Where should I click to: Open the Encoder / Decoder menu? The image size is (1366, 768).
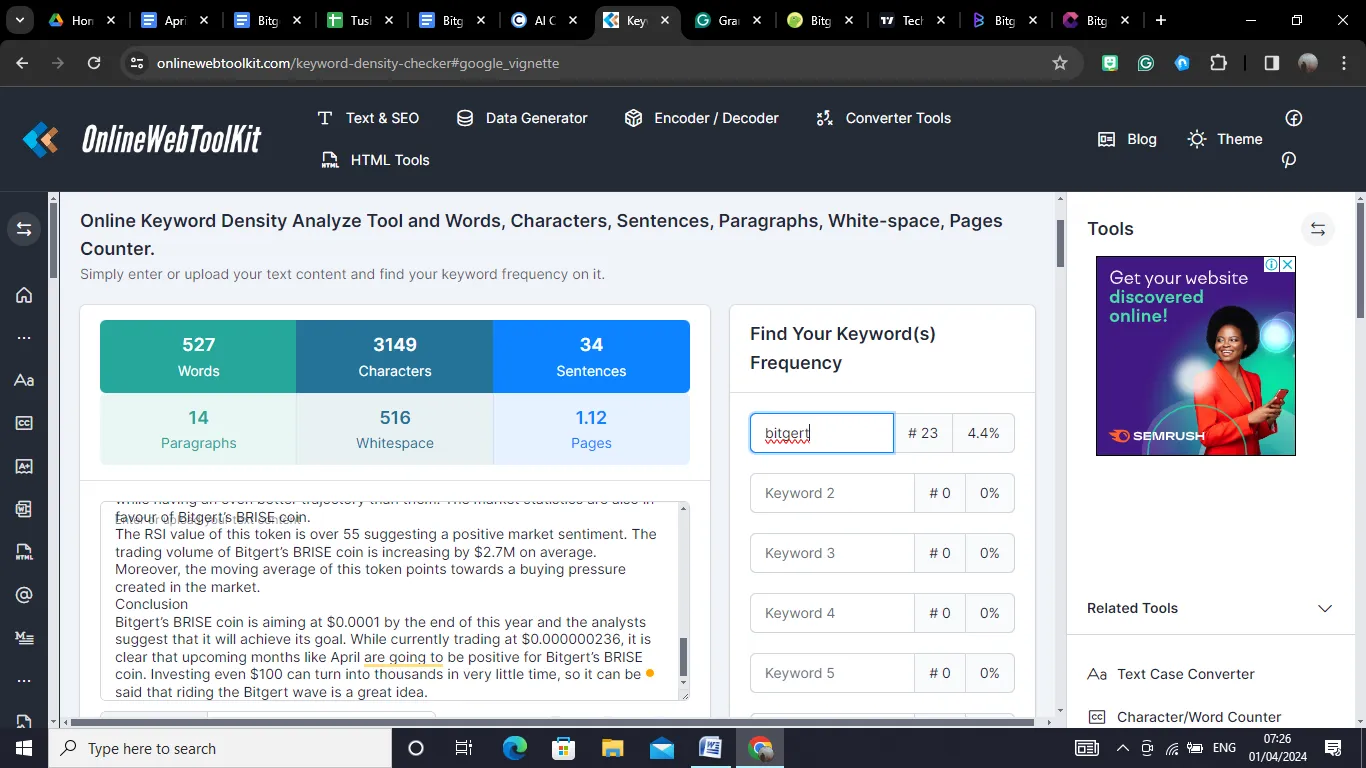click(701, 118)
